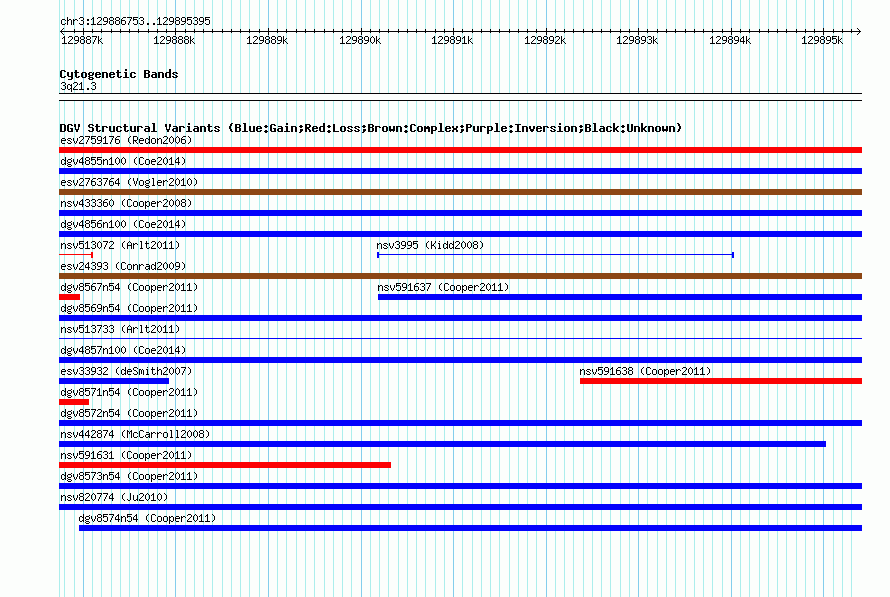Open esv2763764 (Vogler2010) variant label
The width and height of the screenshot is (890, 597).
click(x=129, y=182)
